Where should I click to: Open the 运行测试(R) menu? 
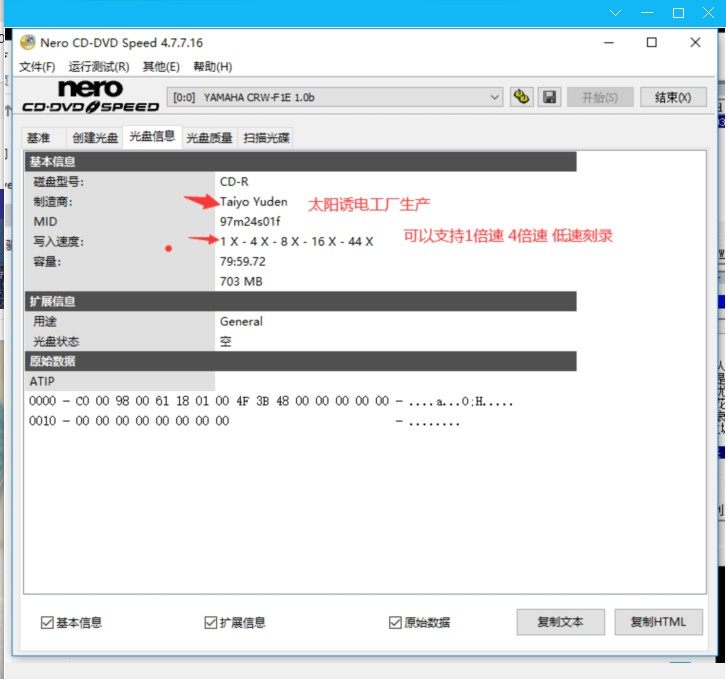99,67
